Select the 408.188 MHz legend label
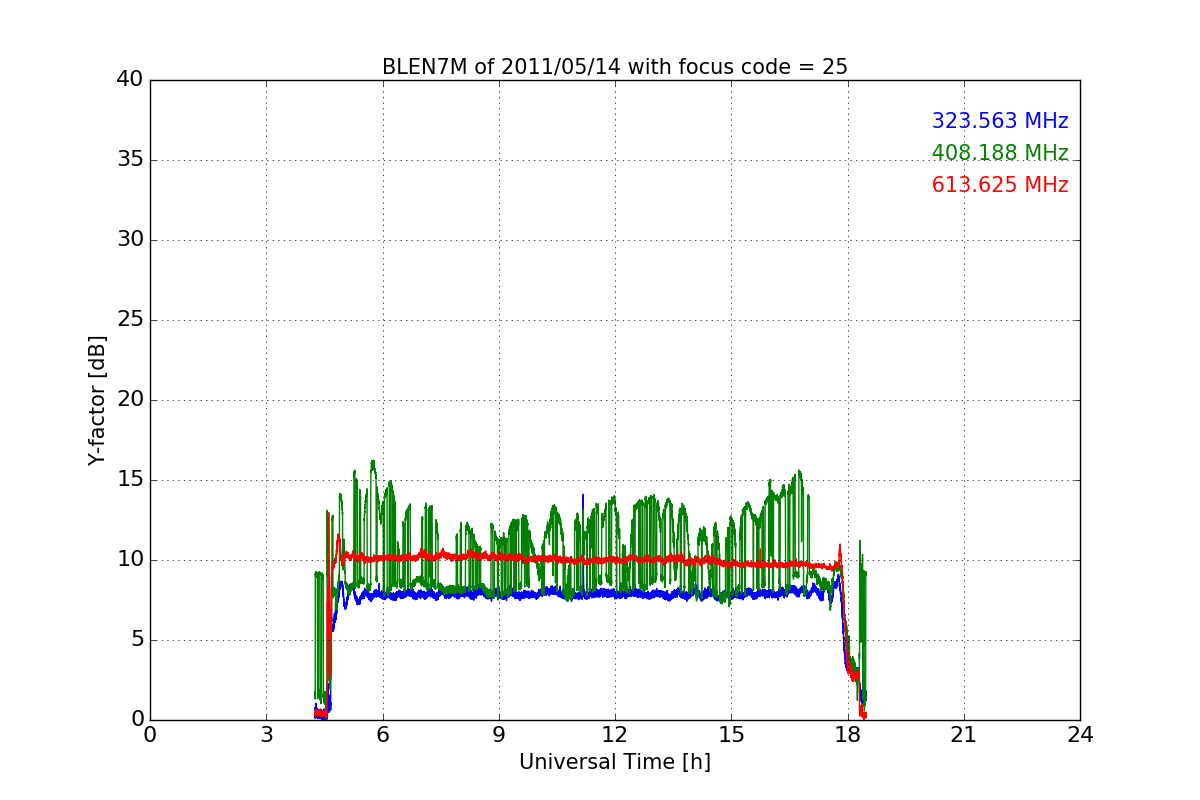 [1000, 153]
